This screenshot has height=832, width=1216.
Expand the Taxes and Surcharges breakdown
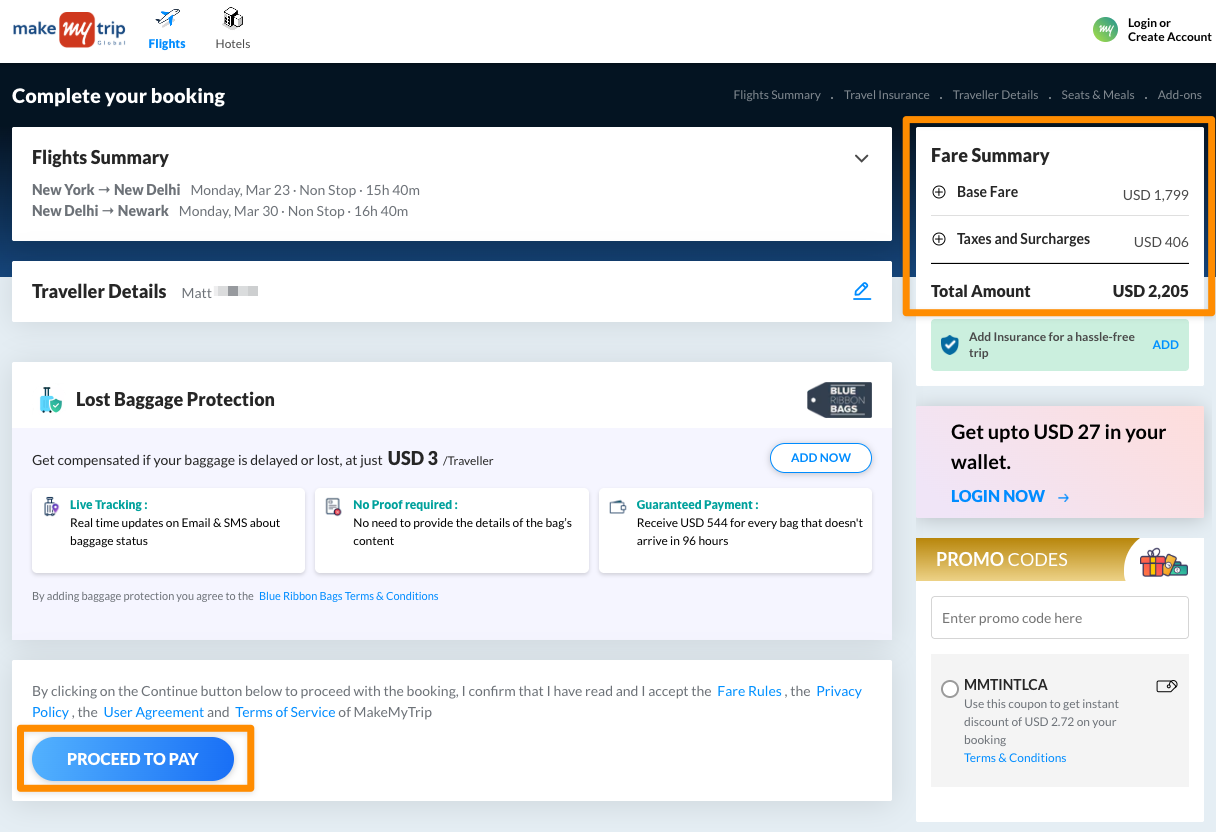click(939, 239)
